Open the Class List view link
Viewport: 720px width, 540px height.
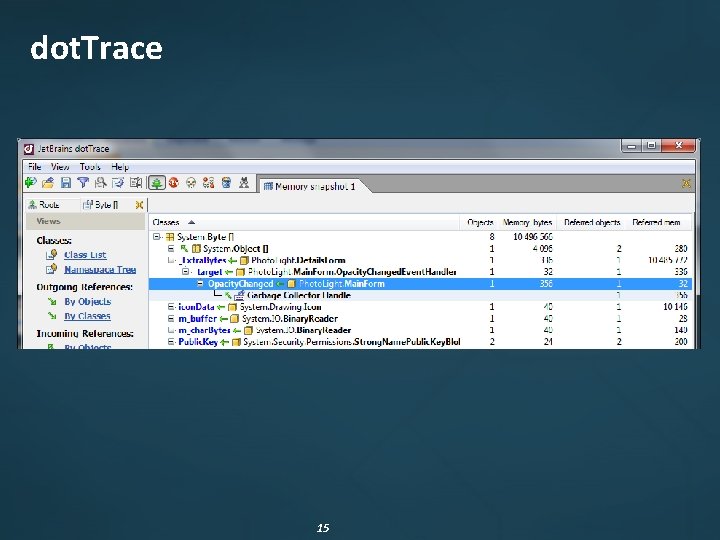pyautogui.click(x=85, y=255)
